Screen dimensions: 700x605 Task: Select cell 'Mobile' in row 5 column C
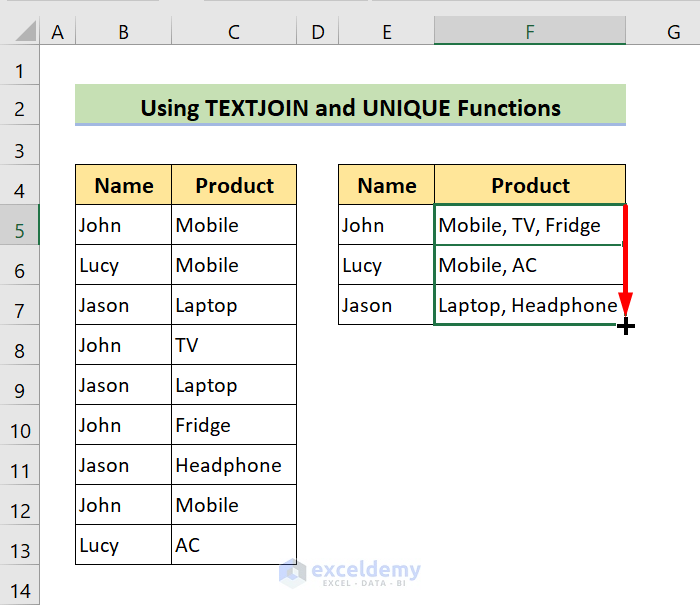tap(234, 225)
